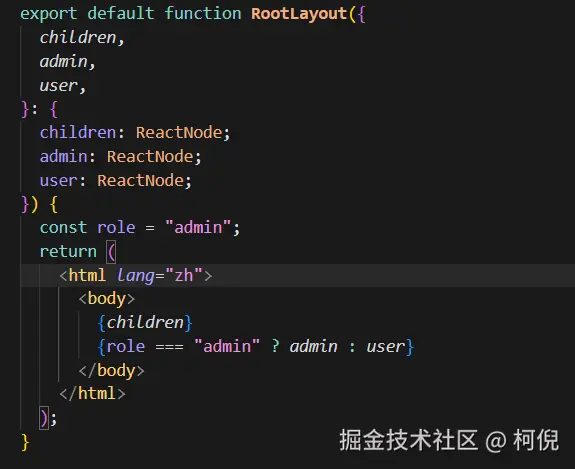Click the RootLayout function name

[299, 14]
